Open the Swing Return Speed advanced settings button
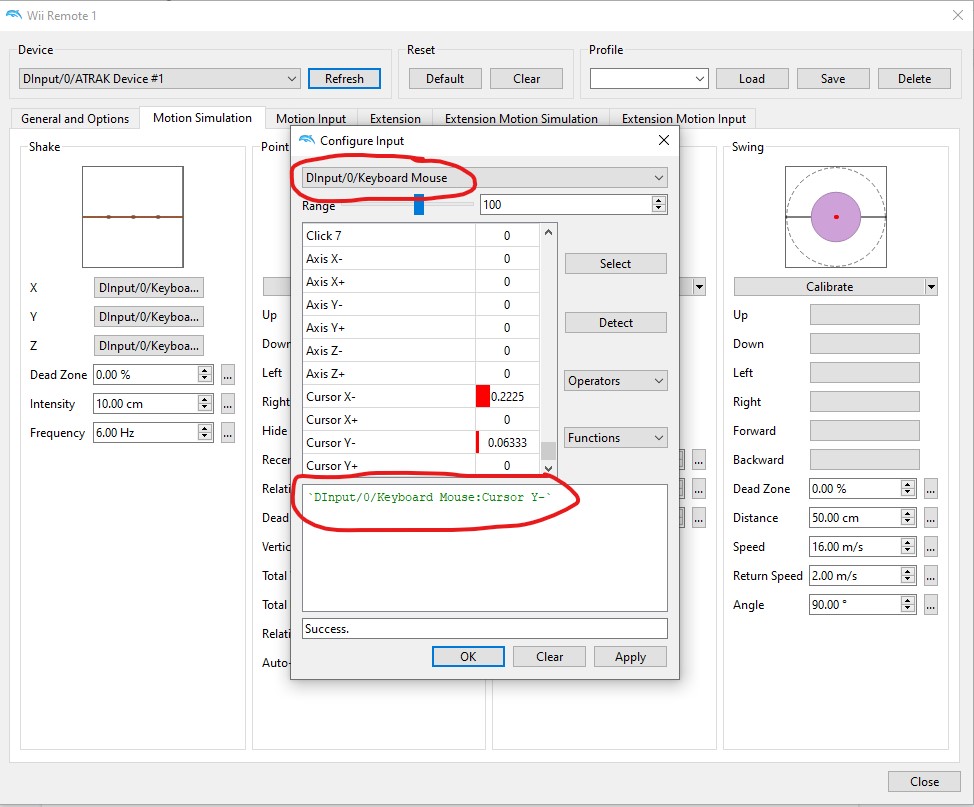 coord(931,576)
